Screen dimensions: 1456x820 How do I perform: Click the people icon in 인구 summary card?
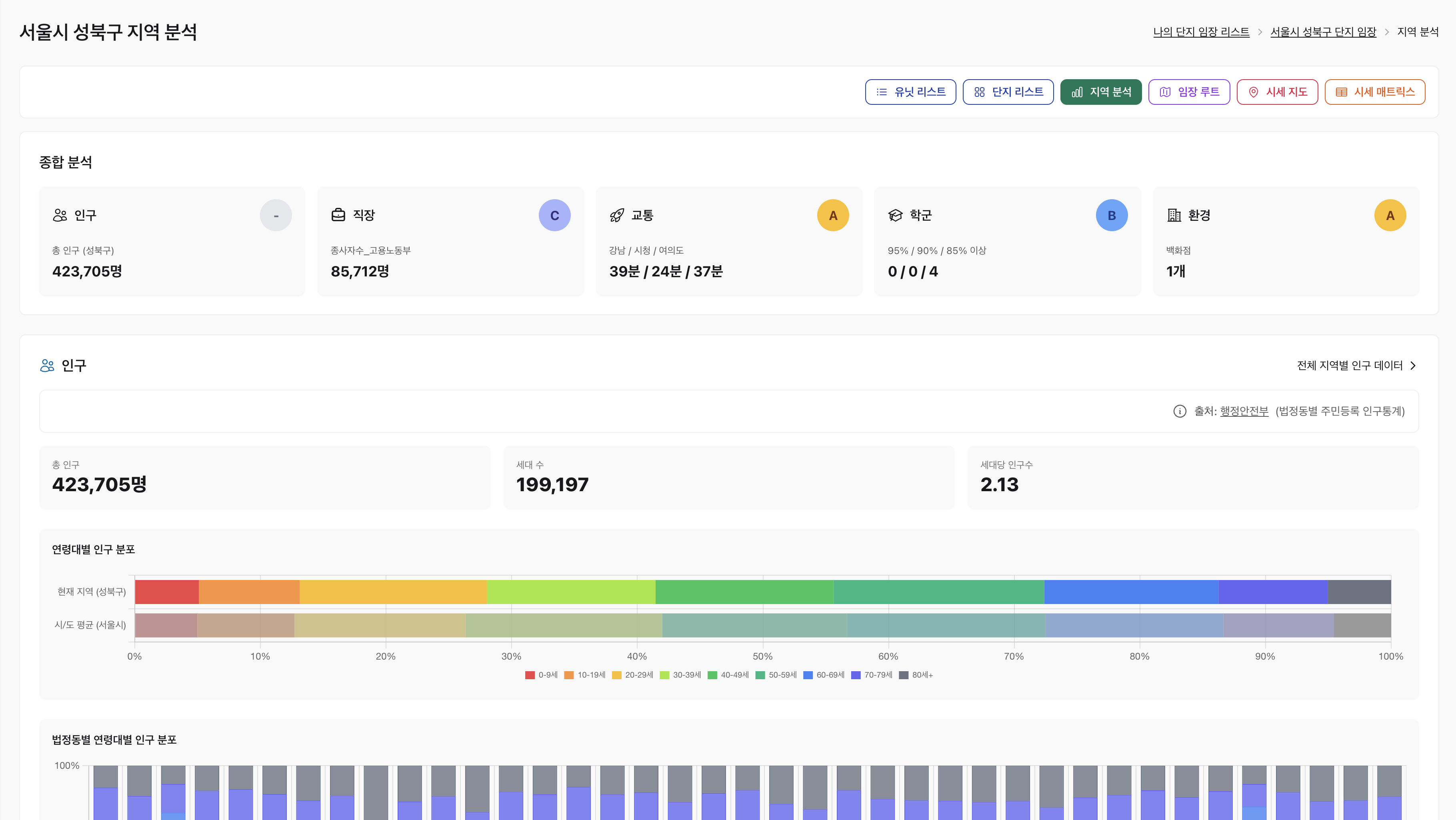(60, 215)
